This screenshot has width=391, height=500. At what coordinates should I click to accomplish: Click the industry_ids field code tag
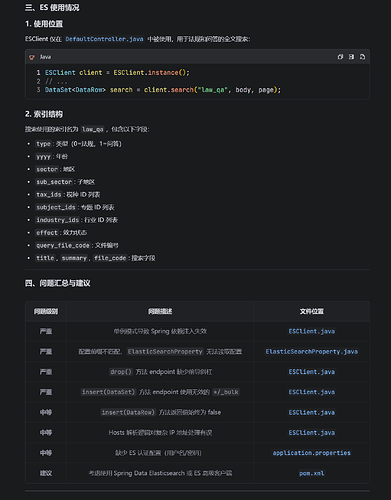[x=58, y=220]
